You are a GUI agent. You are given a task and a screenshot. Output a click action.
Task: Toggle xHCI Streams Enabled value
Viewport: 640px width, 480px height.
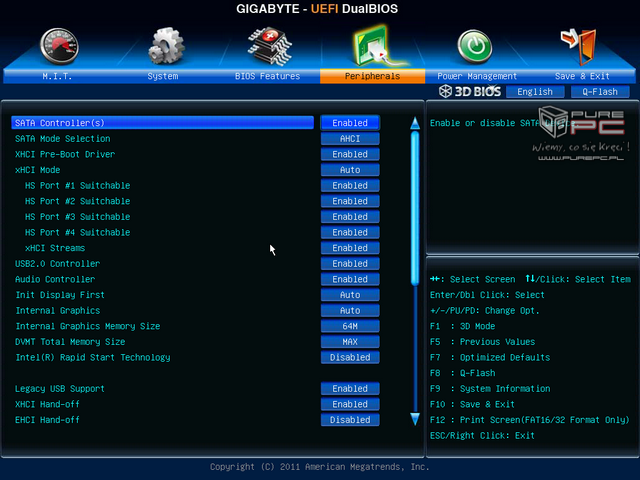click(350, 248)
